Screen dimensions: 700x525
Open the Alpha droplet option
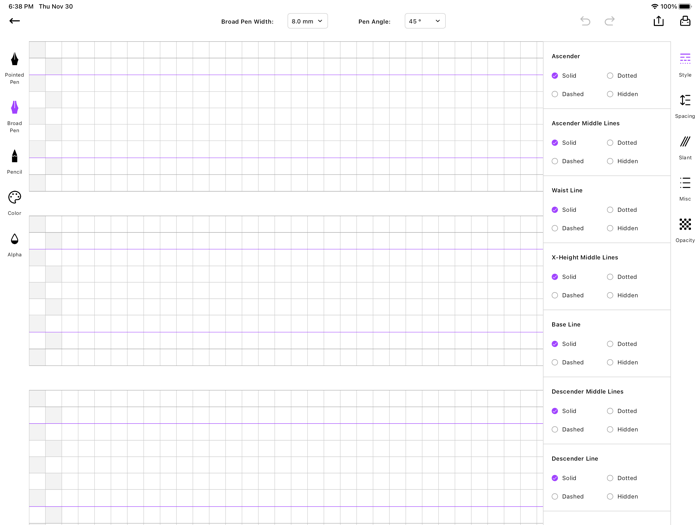pos(14,245)
